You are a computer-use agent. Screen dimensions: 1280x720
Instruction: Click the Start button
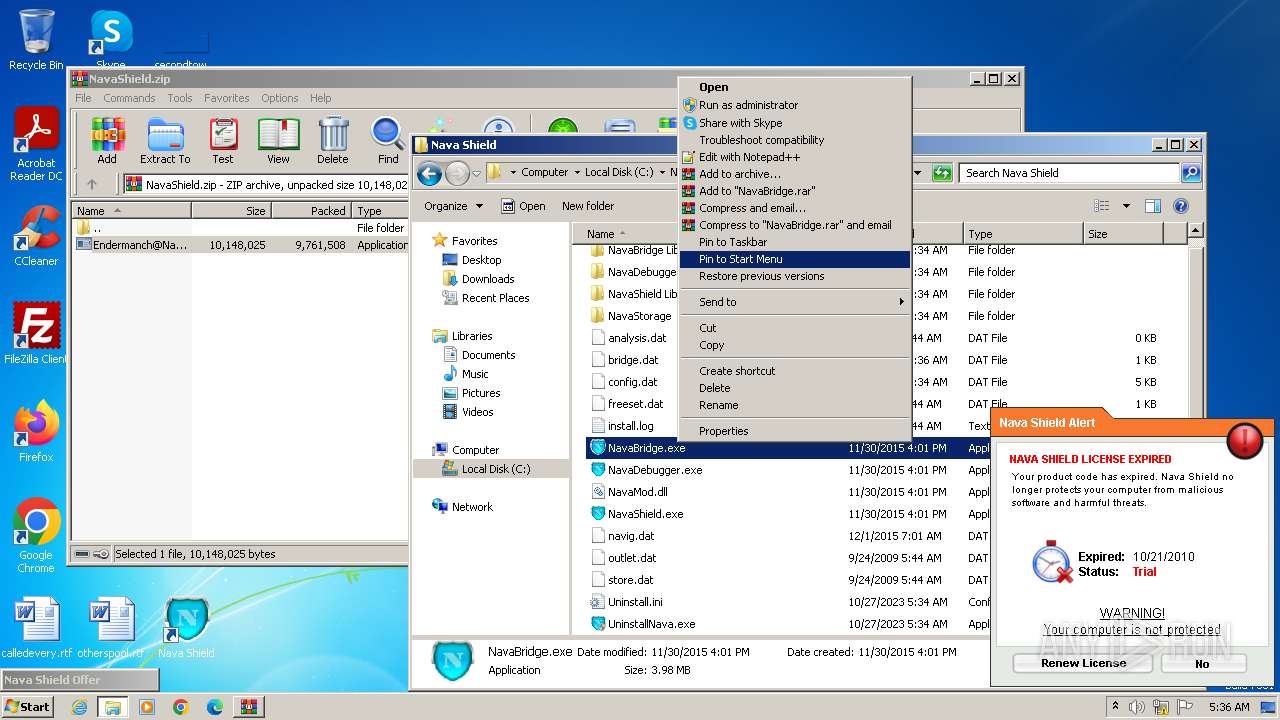point(27,707)
